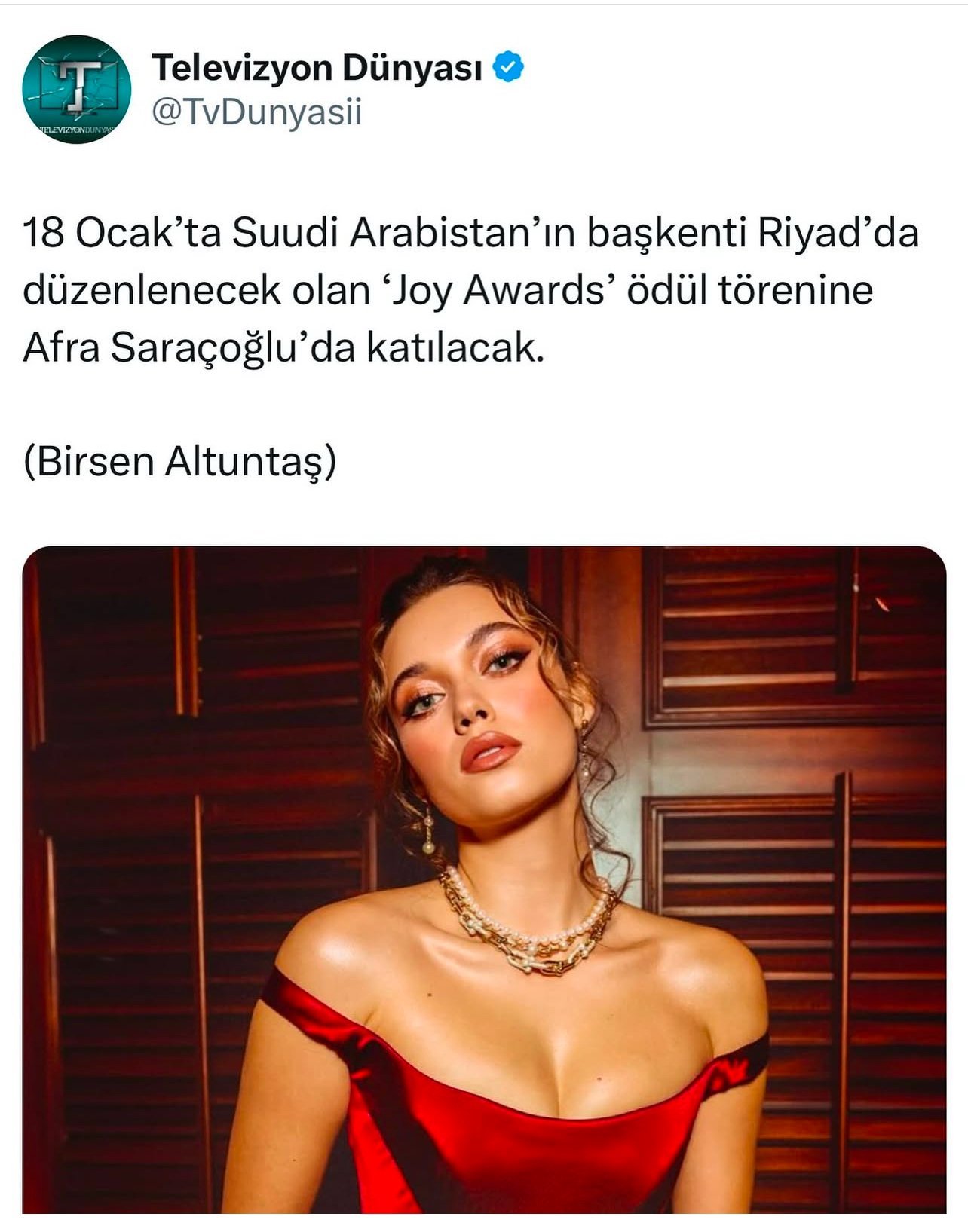Visit the @TvDunyasii handle
Screen dimensions: 968x1232
pos(257,112)
